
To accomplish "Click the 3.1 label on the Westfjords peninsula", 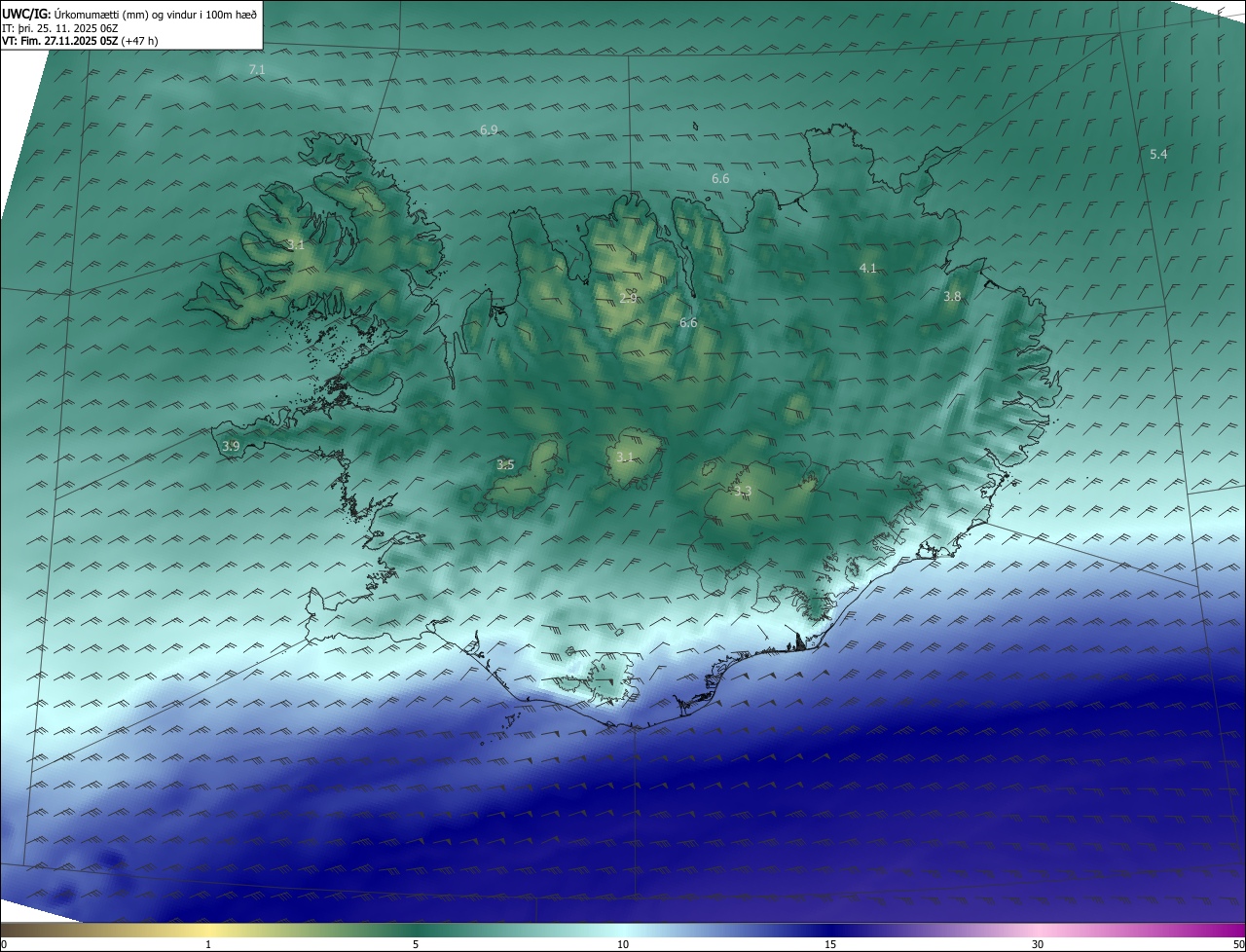I will (x=296, y=245).
